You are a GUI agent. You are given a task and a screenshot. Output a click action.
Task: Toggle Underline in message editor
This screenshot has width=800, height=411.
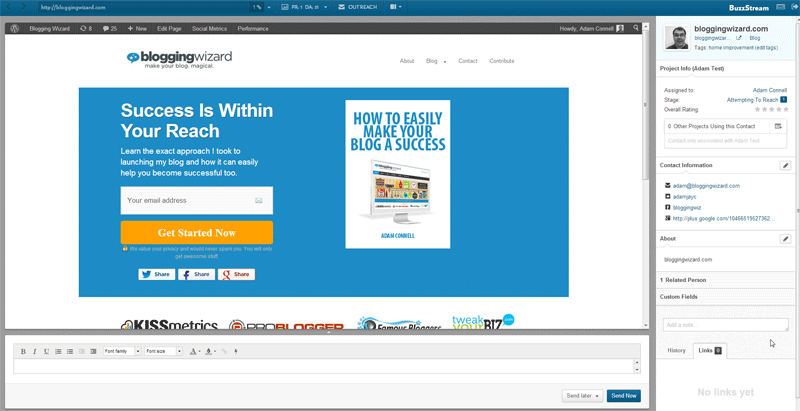[x=46, y=351]
